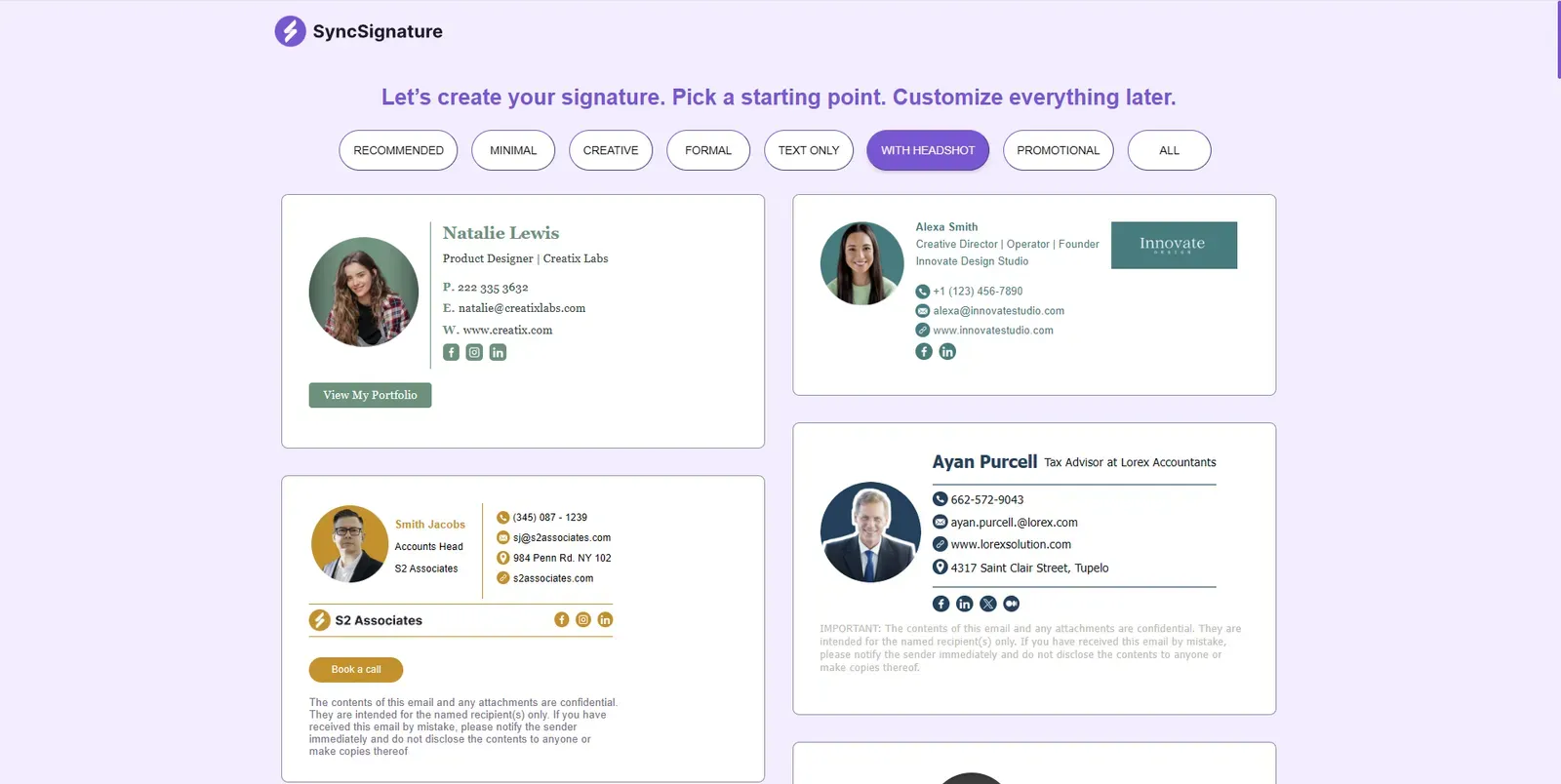Click the S2 Associates lightning logo
The height and width of the screenshot is (784, 1561).
click(319, 620)
